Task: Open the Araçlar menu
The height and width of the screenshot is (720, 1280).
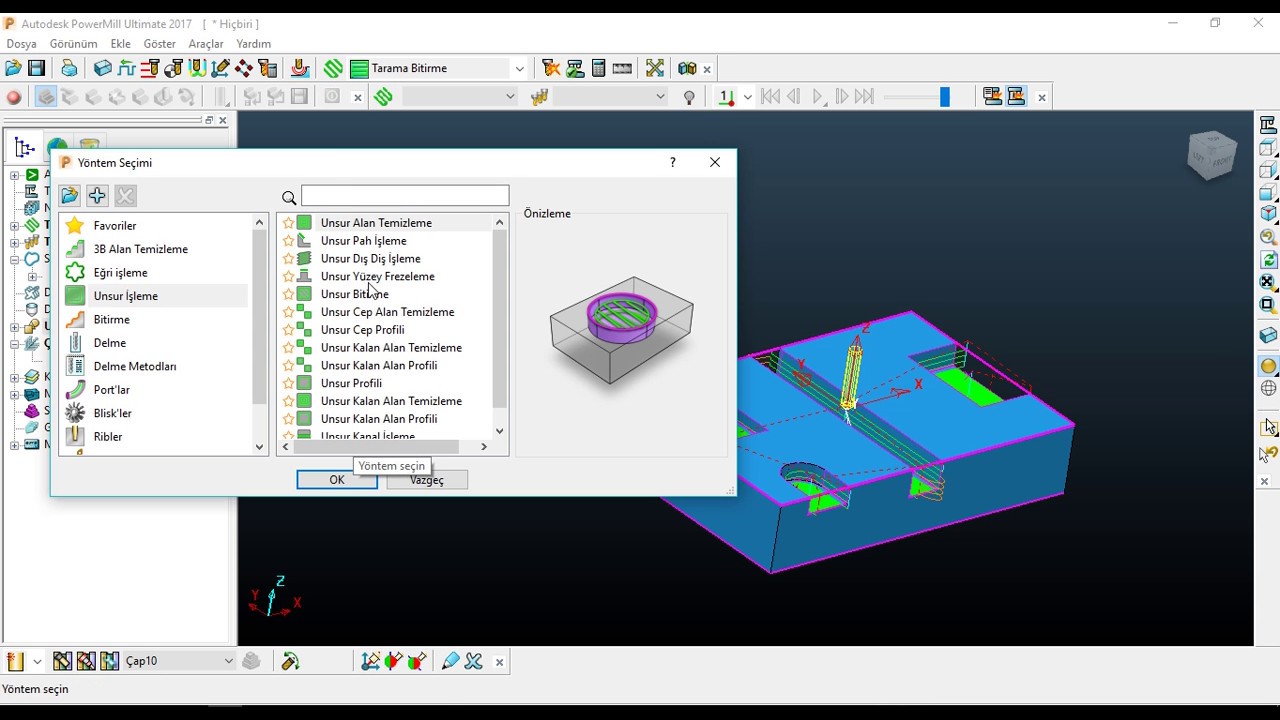Action: [x=206, y=44]
